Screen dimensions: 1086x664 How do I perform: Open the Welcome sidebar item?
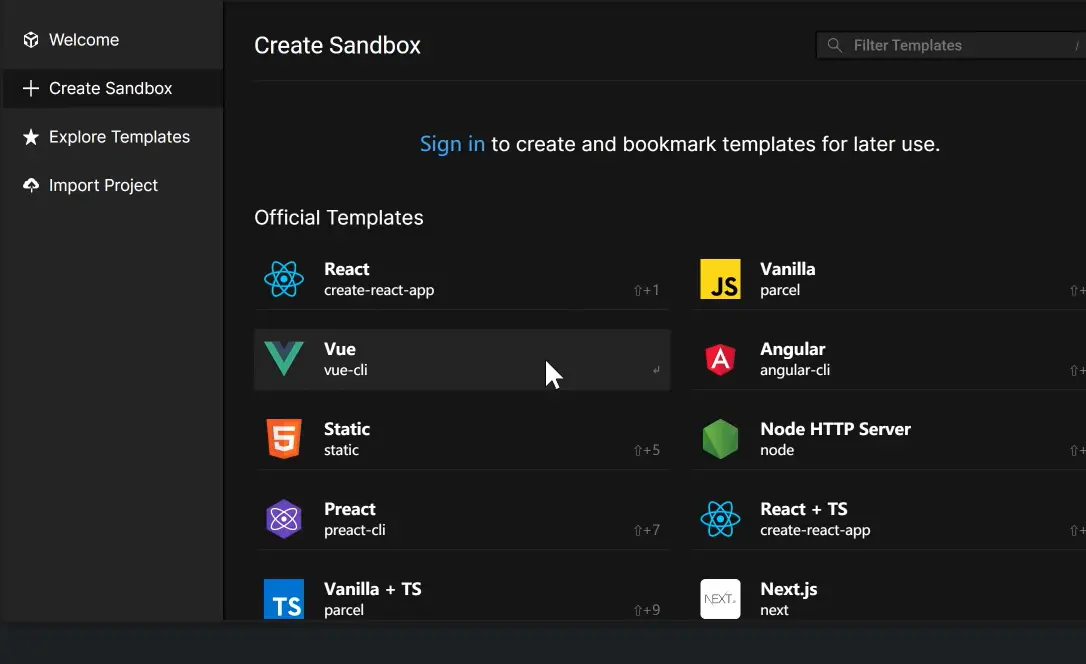(x=84, y=40)
